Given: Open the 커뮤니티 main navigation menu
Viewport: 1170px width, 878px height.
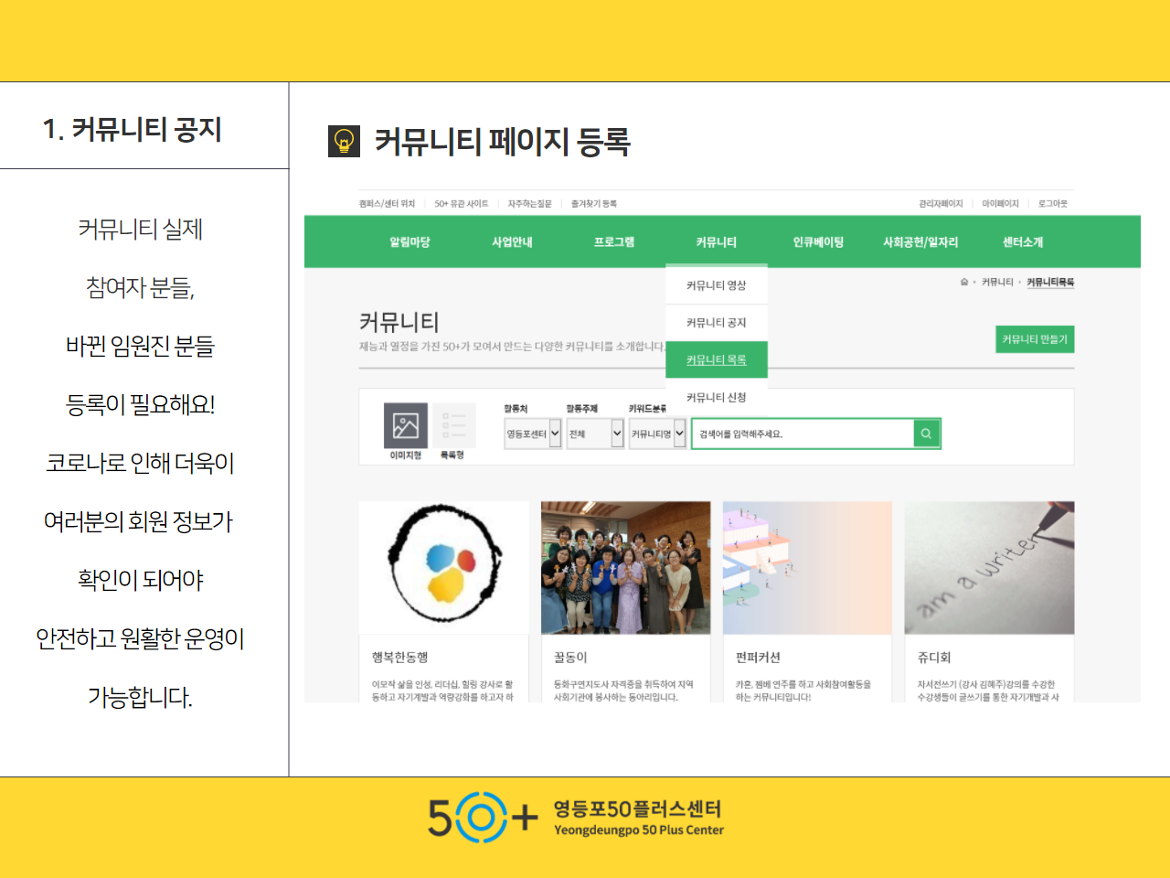Looking at the screenshot, I should (x=716, y=242).
